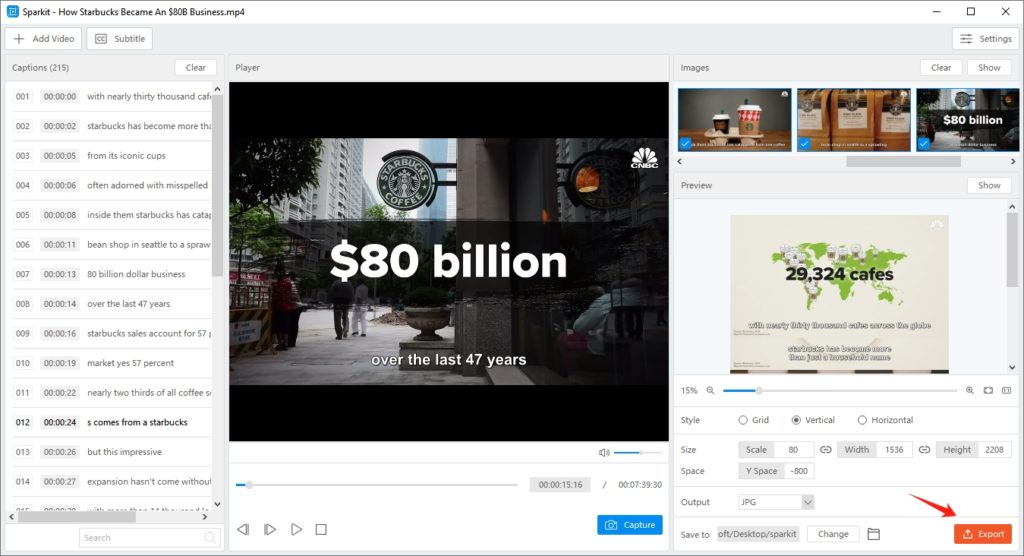Select caption 008 'over the last 47 years'
Viewport: 1024px width, 556px height.
point(111,304)
